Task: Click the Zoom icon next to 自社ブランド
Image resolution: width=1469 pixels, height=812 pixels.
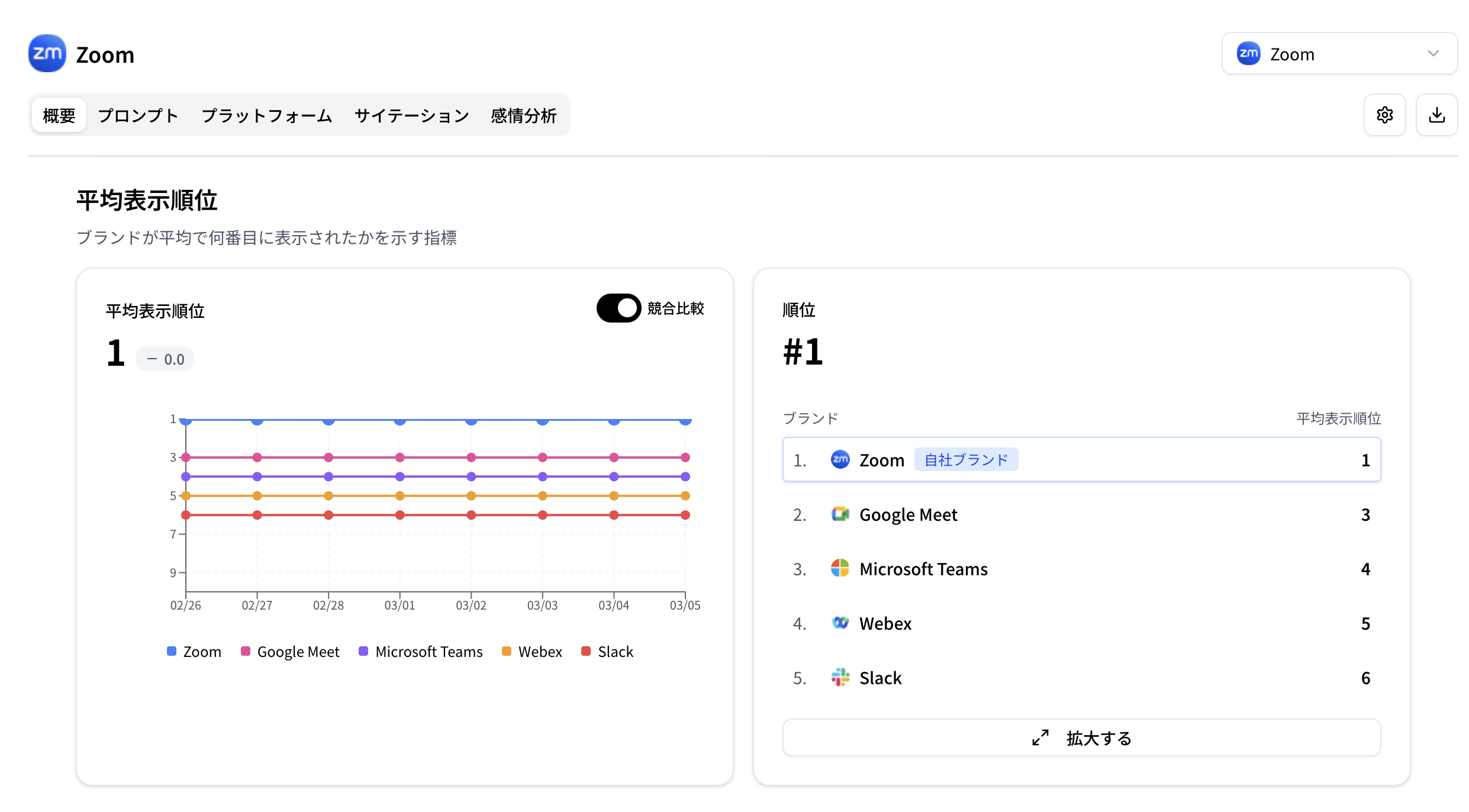Action: (840, 459)
